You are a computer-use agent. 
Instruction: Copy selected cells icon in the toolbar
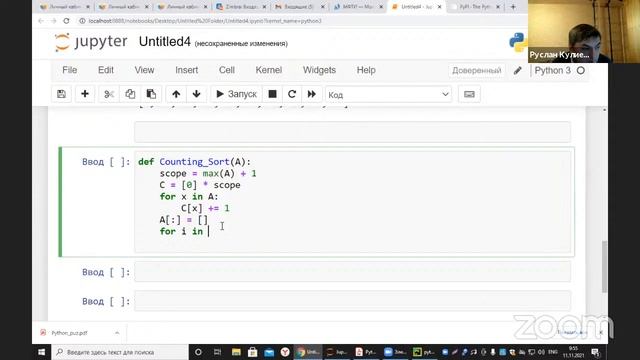130,94
